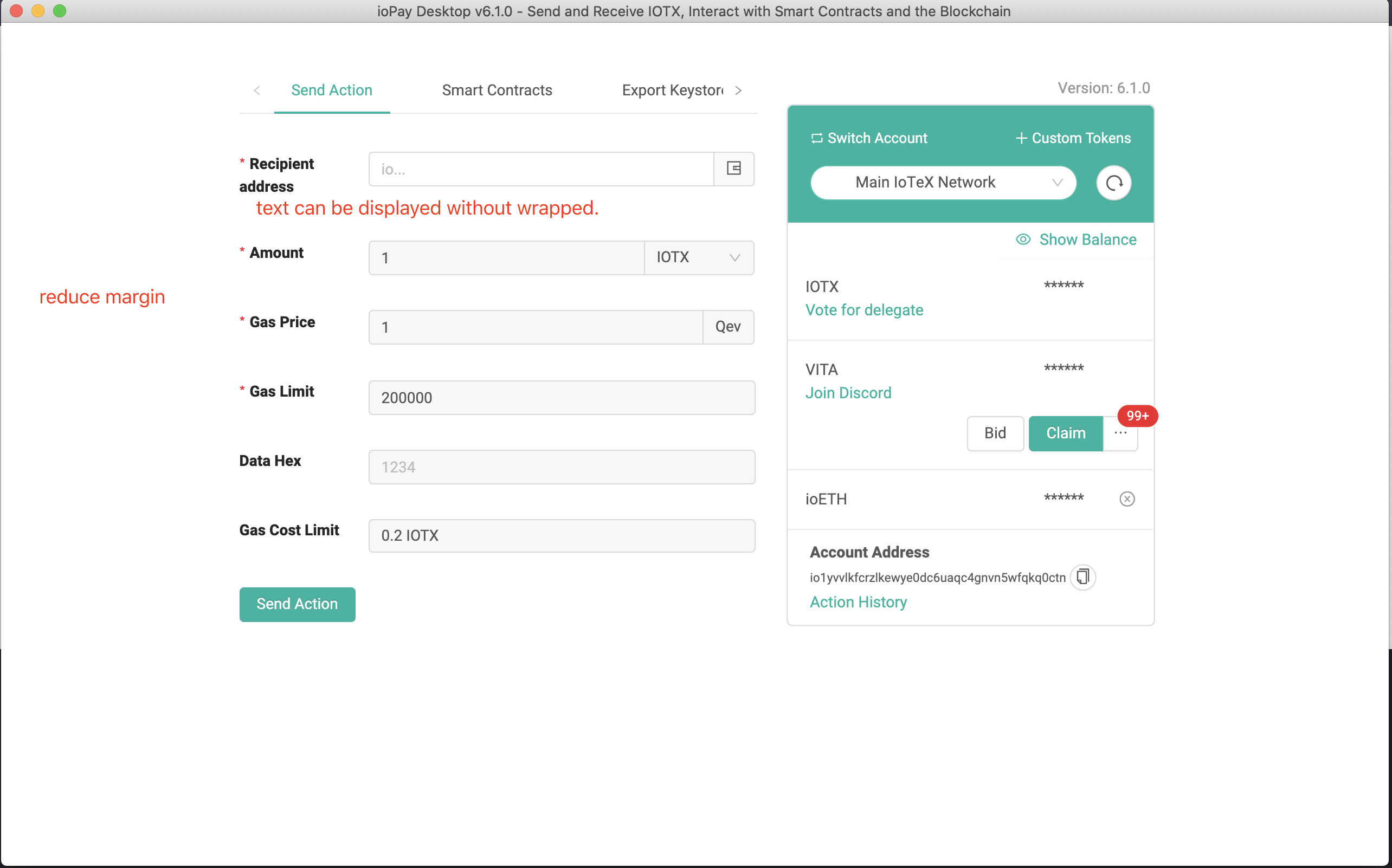The width and height of the screenshot is (1392, 868).
Task: Click the plus icon to add Custom Tokens
Action: 1021,138
